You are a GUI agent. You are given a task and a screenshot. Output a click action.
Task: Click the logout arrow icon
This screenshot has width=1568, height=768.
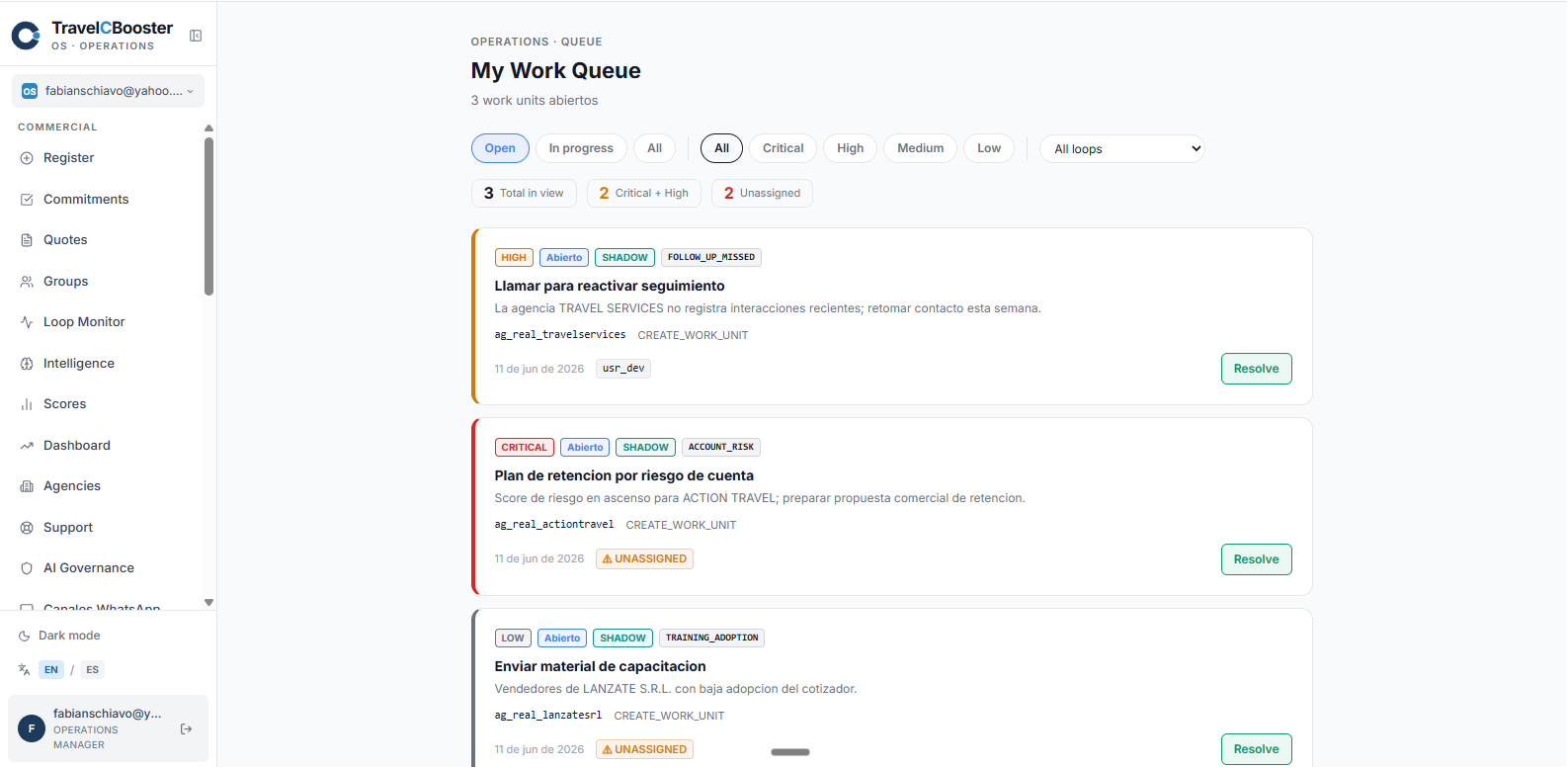click(x=186, y=729)
